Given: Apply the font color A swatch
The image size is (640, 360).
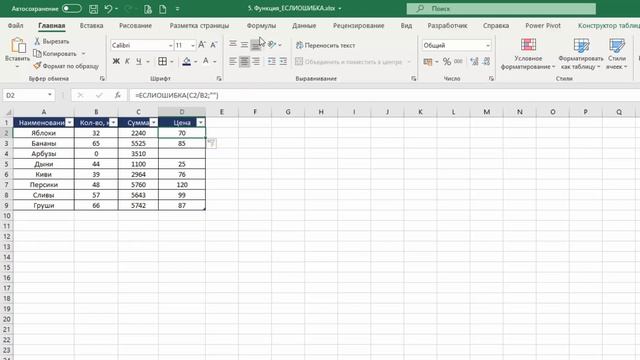Looking at the screenshot, I should (206, 61).
